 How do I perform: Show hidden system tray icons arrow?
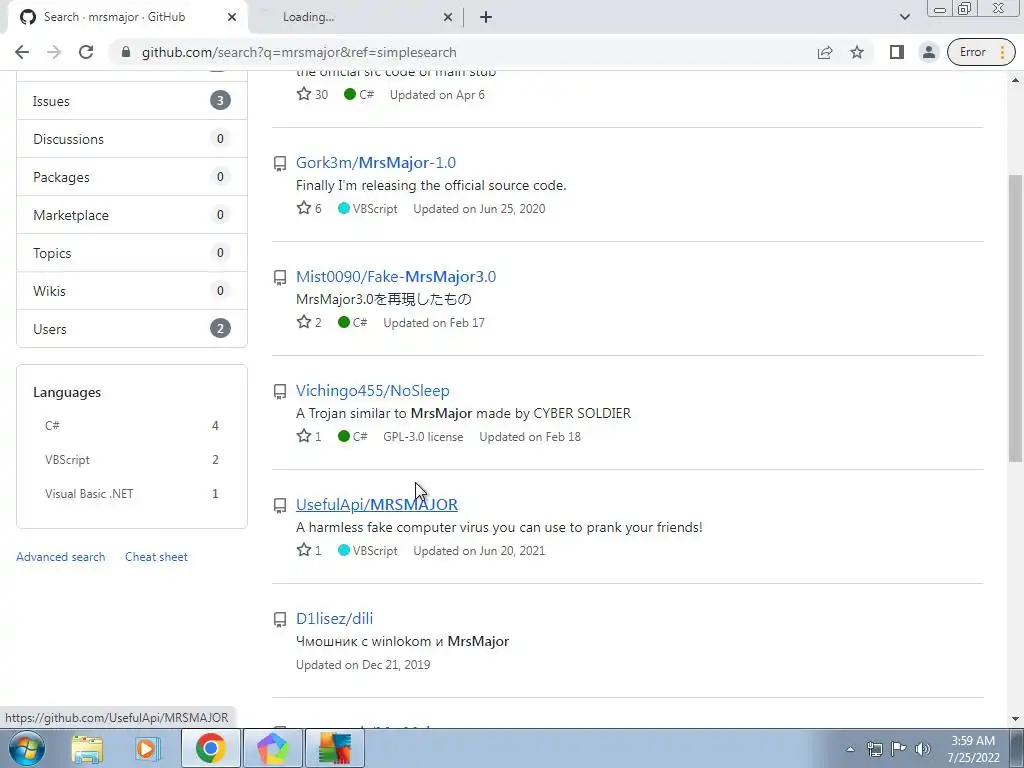850,749
